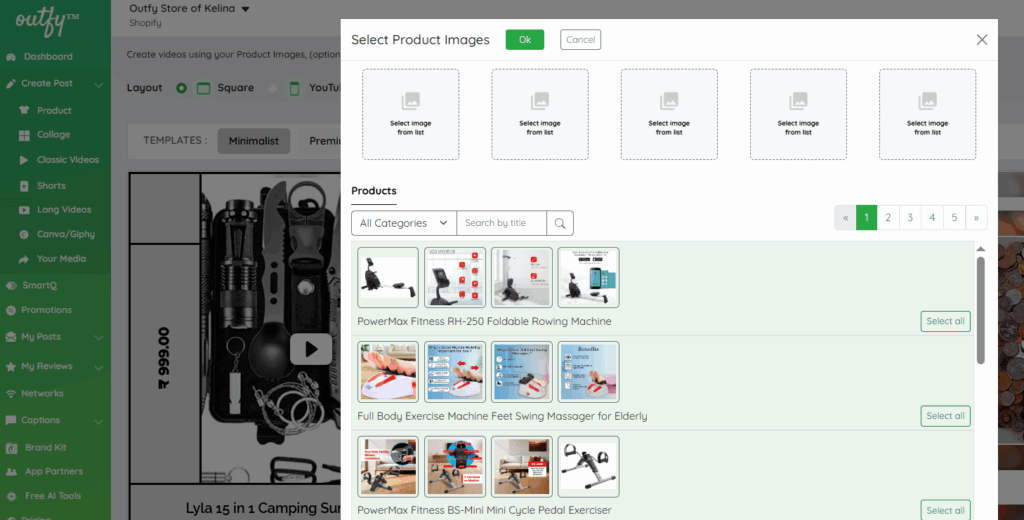Expand the My Posts sidebar menu
The width and height of the screenshot is (1024, 520).
click(x=96, y=338)
